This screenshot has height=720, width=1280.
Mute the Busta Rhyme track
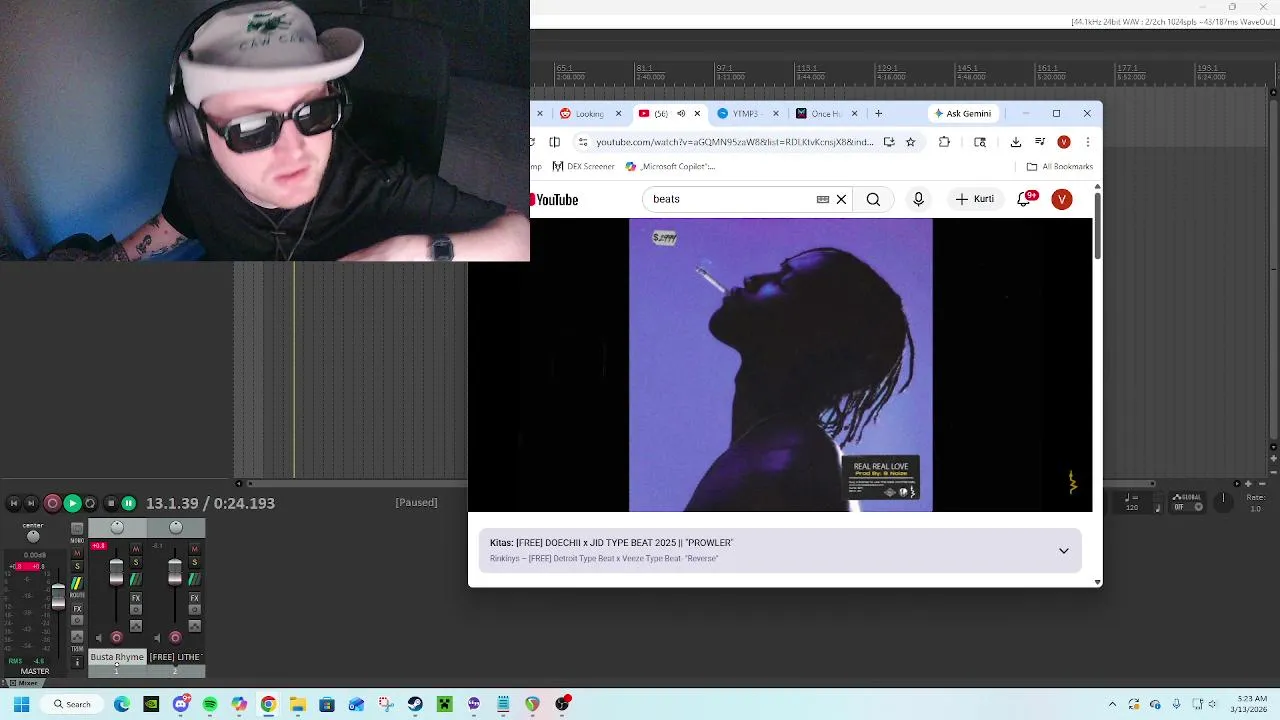tap(136, 549)
